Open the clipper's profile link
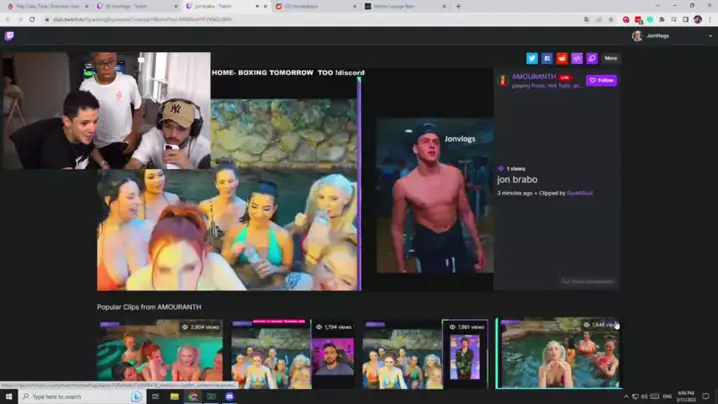The width and height of the screenshot is (718, 404). (580, 193)
